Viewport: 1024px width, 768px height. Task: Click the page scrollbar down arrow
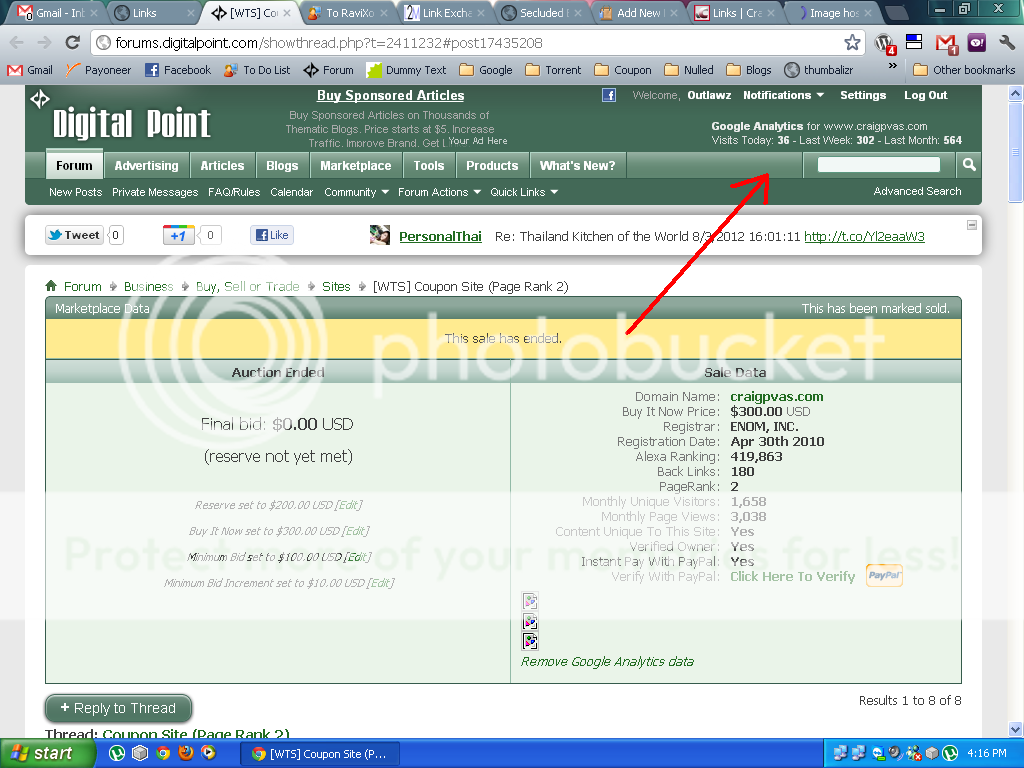click(x=1016, y=729)
